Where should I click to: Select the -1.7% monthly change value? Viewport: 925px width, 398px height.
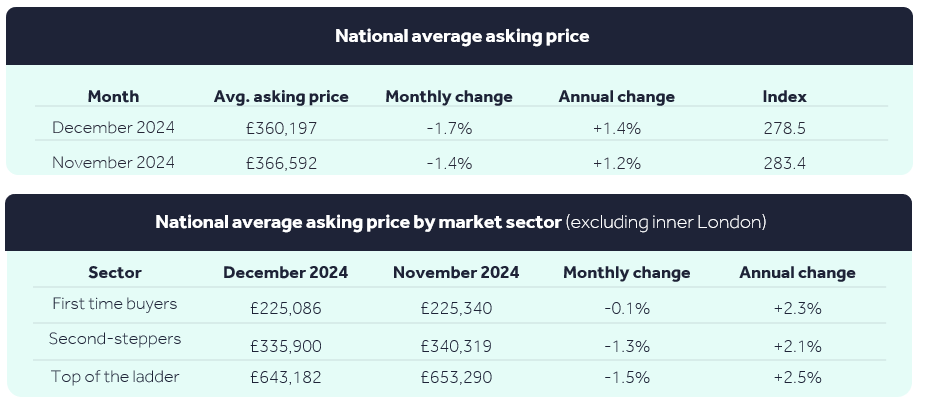pos(450,128)
